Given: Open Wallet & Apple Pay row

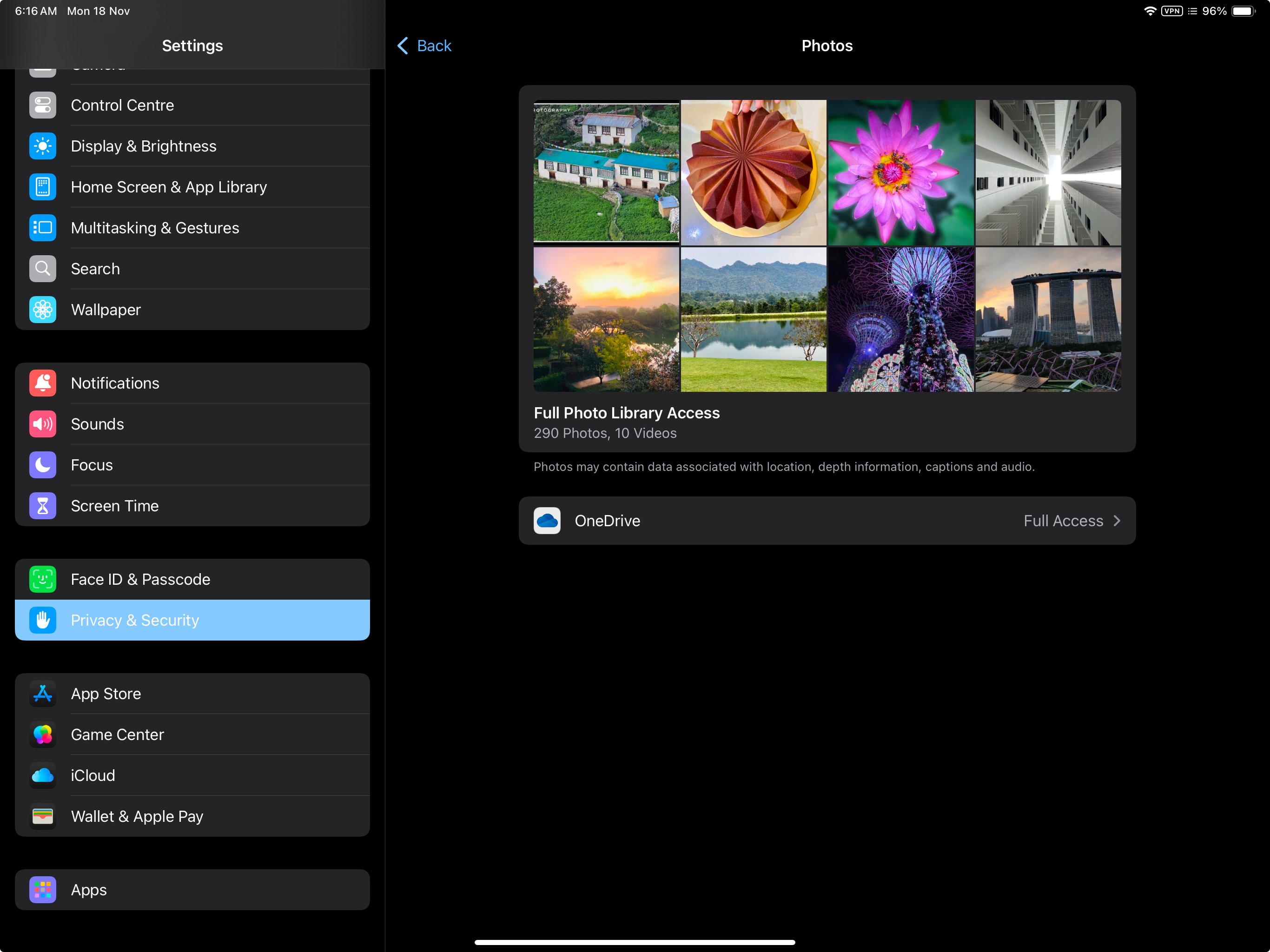Looking at the screenshot, I should [x=192, y=816].
